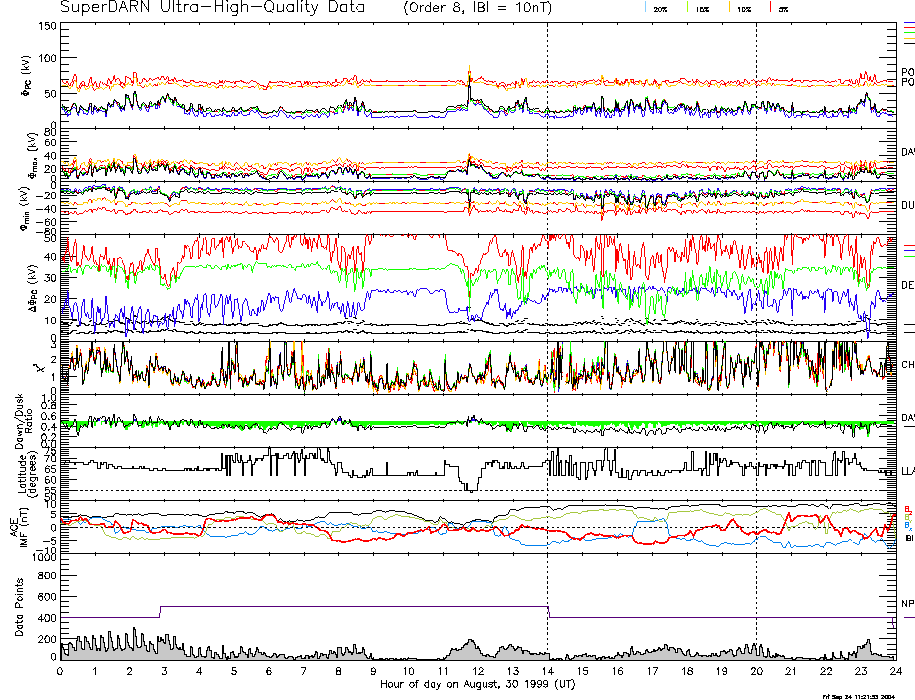Image resolution: width=915 pixels, height=700 pixels.
Task: Click the |B| label right of IMF panel
Action: [907, 539]
